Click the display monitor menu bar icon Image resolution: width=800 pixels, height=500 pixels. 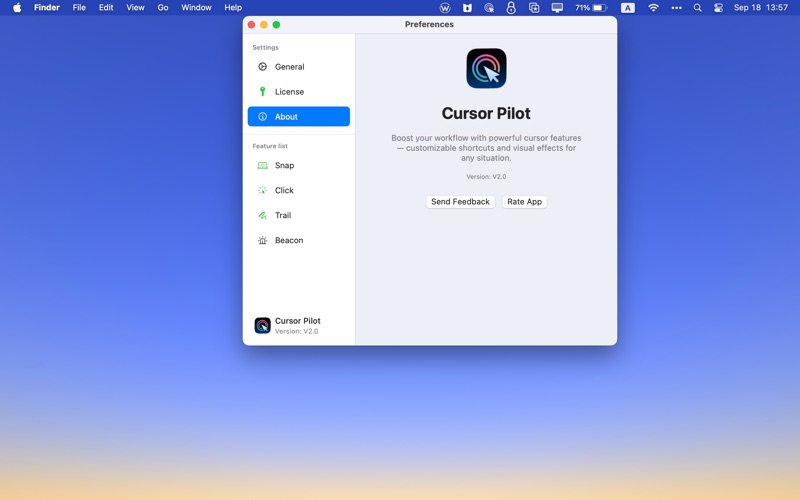click(557, 8)
